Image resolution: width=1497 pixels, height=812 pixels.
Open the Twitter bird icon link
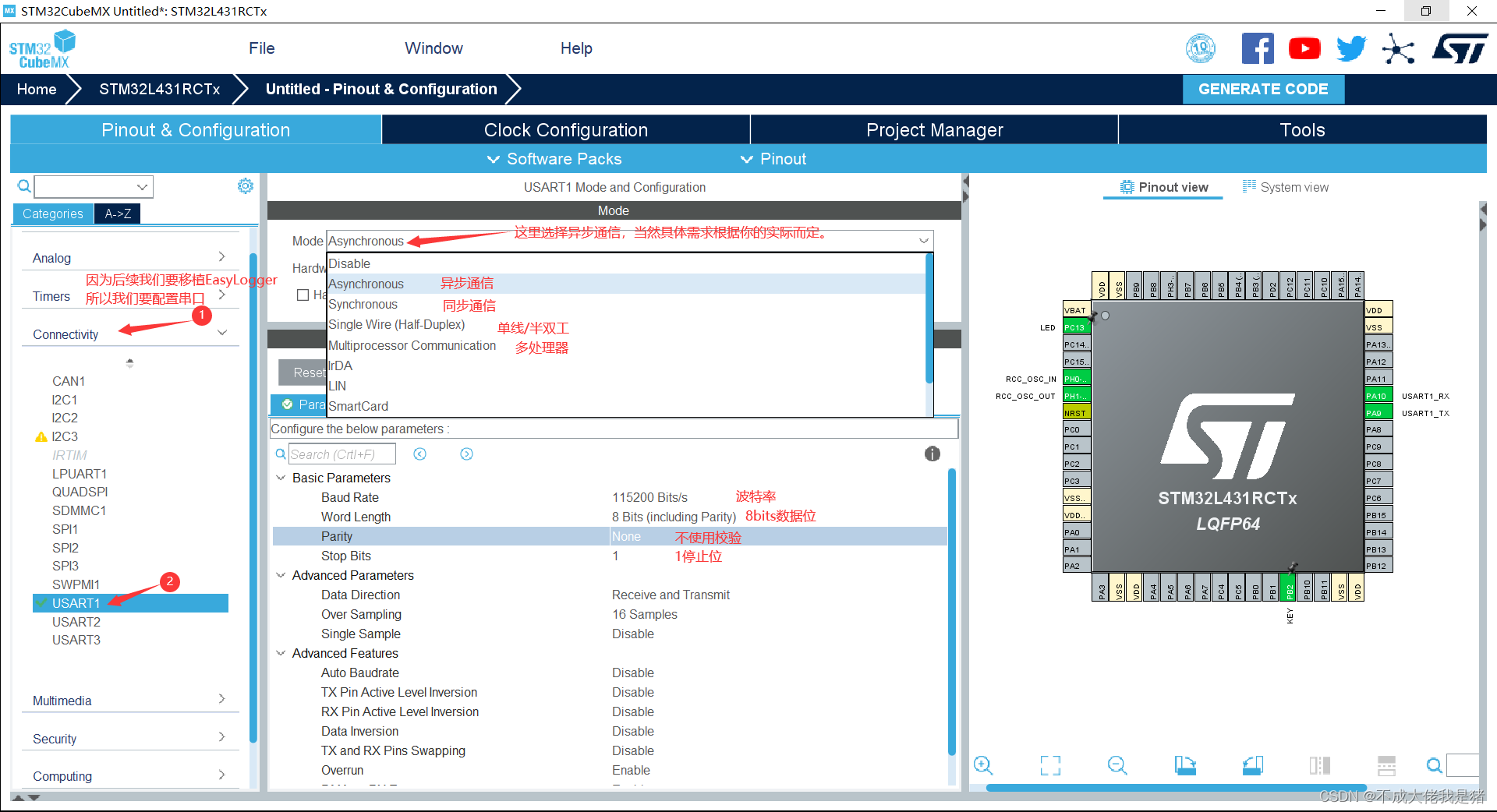(1351, 48)
